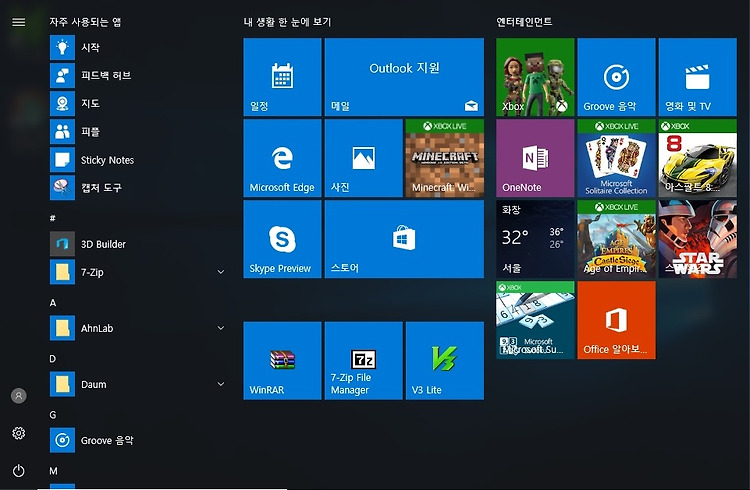
Task: Launch the Asphalt 8 racing tile
Action: pos(697,158)
